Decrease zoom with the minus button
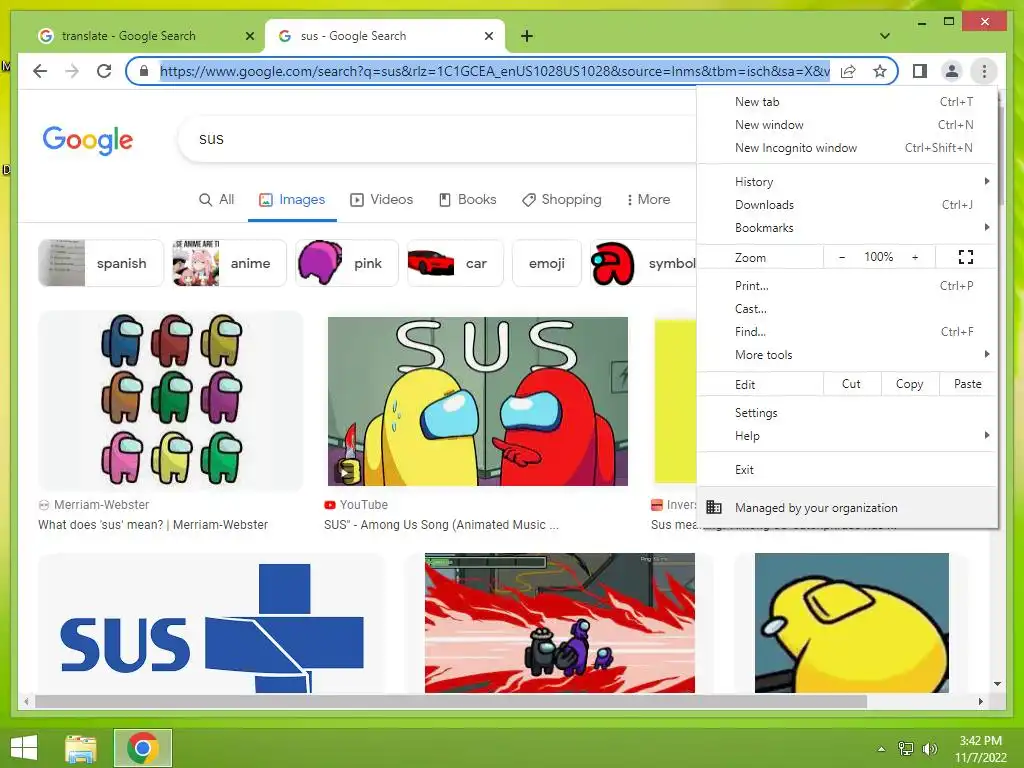This screenshot has height=768, width=1024. 842,257
